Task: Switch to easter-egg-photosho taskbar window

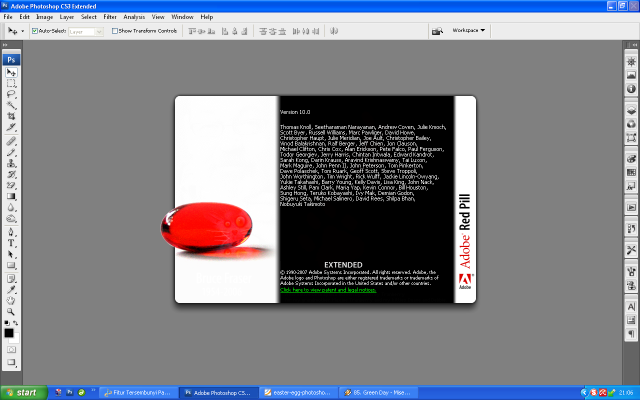Action: coord(298,393)
